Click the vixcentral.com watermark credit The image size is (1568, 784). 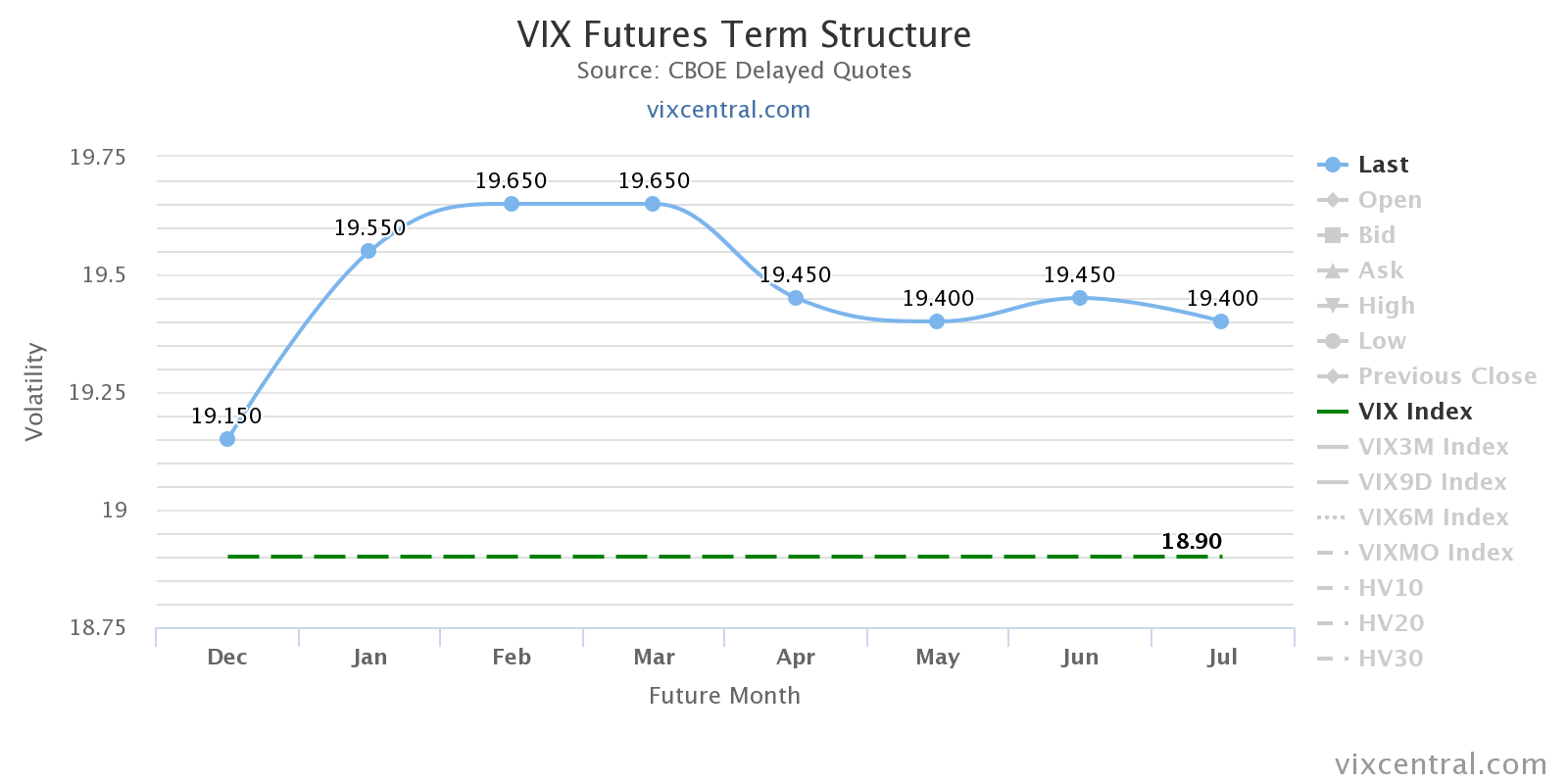(x=1441, y=764)
